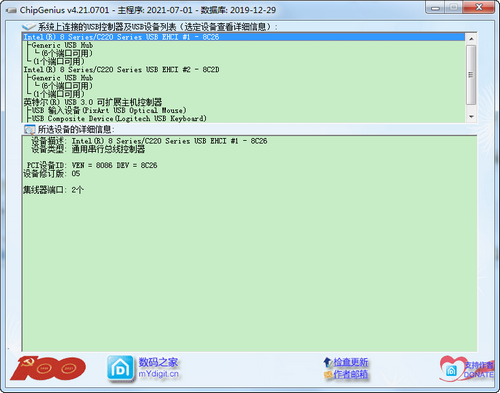Click the ChipGenius title bar app icon
This screenshot has width=500, height=393.
11,10
